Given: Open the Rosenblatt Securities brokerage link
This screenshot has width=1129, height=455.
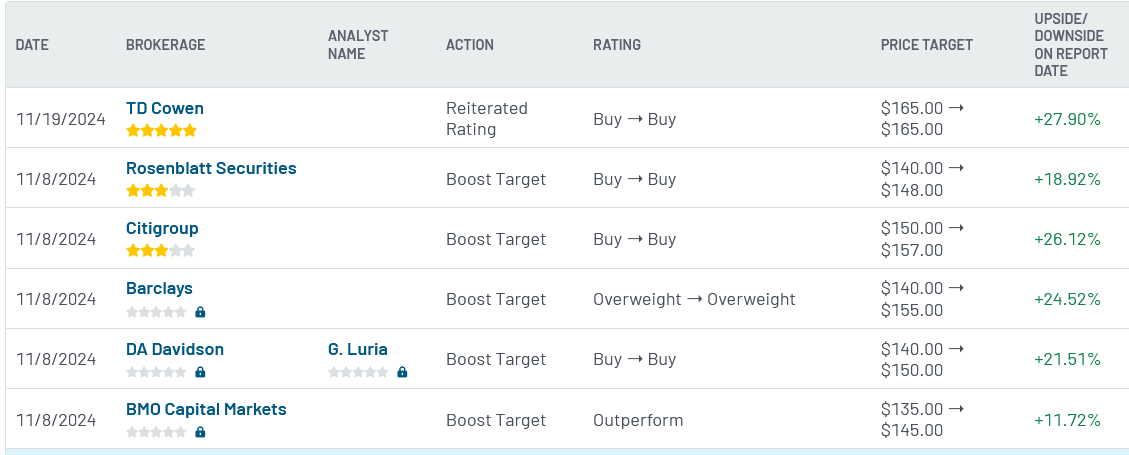Looking at the screenshot, I should coord(211,168).
